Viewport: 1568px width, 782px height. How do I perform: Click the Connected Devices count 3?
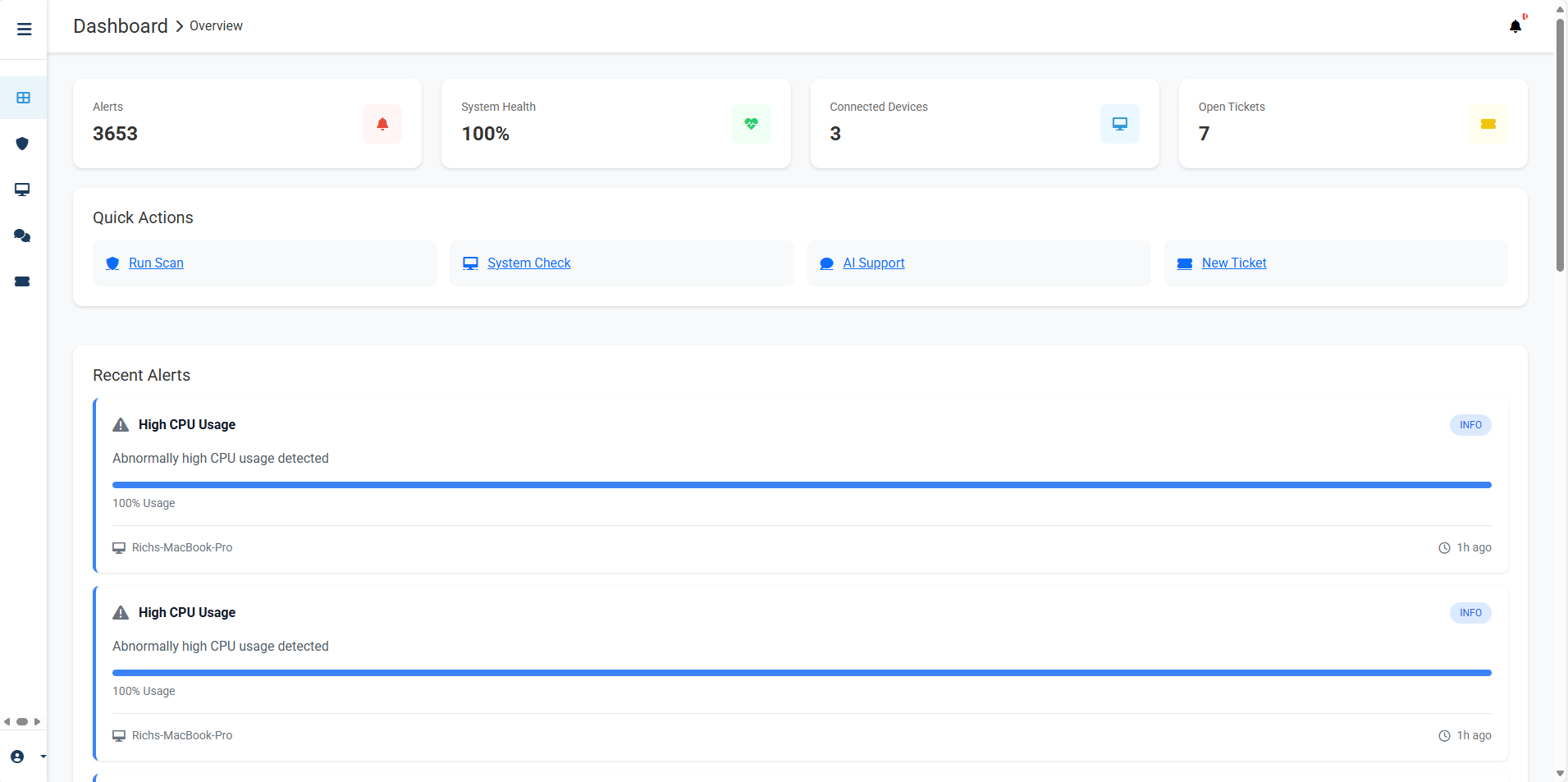point(835,134)
